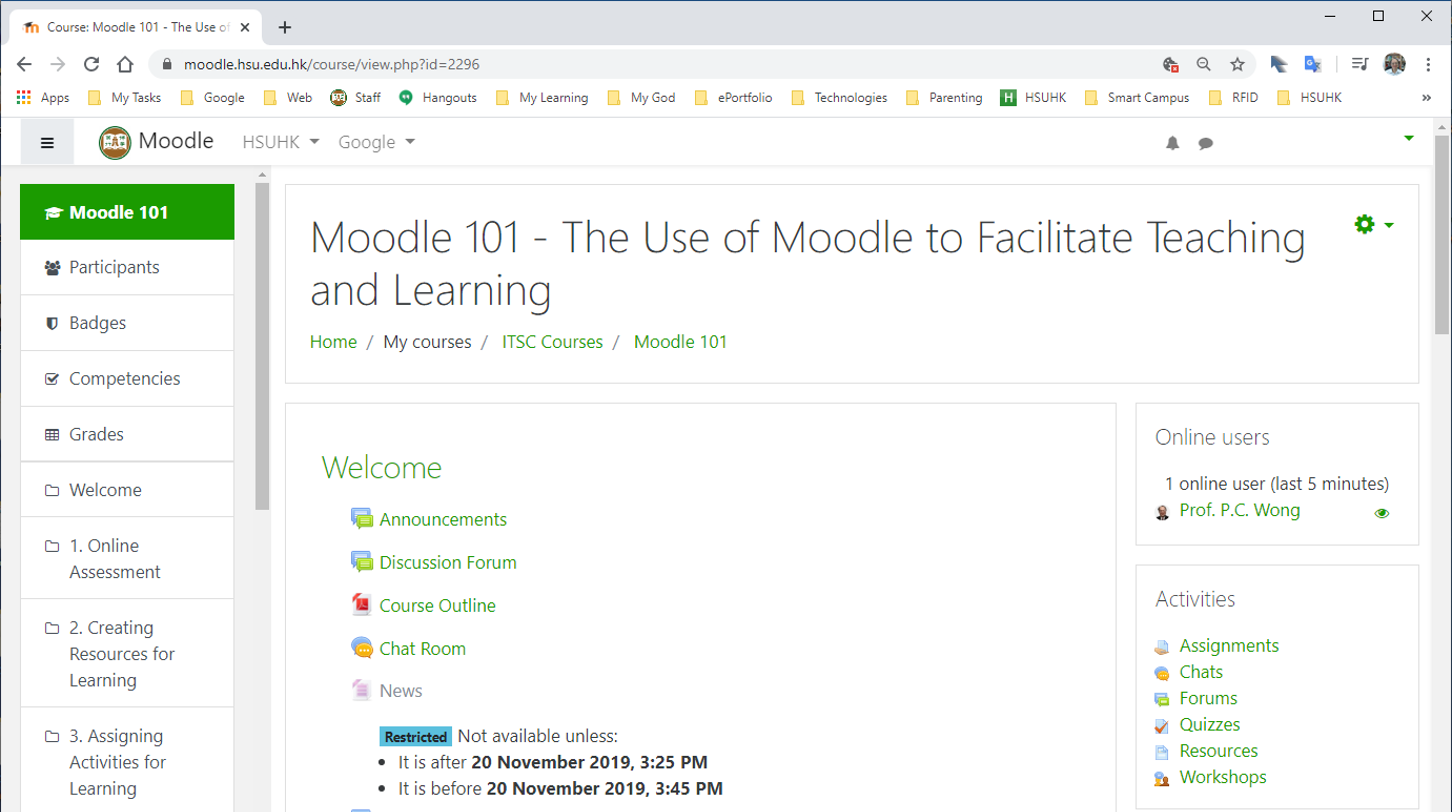Screen dimensions: 1452x812
Task: Toggle the sidebar with the hamburger icon
Action: pyautogui.click(x=47, y=141)
